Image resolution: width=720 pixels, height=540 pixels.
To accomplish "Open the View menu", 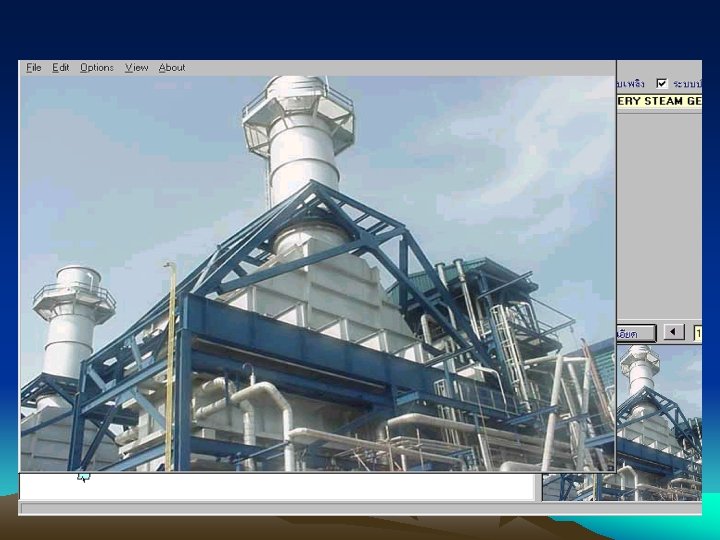I will point(136,68).
